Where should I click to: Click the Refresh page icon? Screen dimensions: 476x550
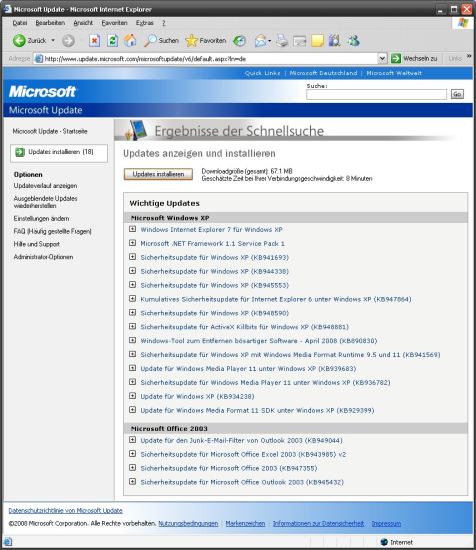pyautogui.click(x=112, y=41)
